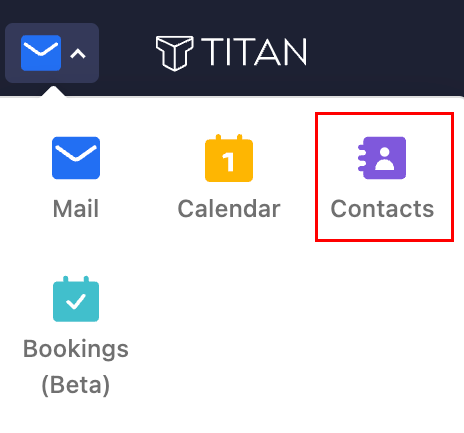Click the spiral binding of the Contacts icon

[x=362, y=158]
